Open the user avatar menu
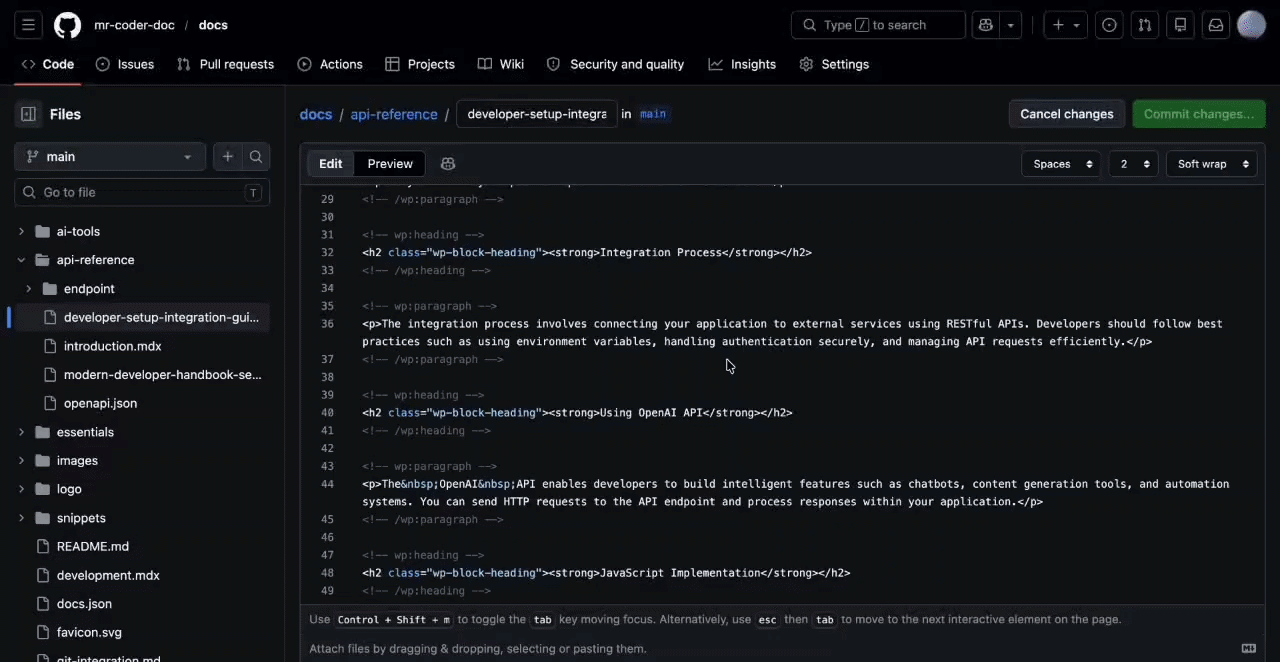The image size is (1280, 662). [x=1252, y=25]
